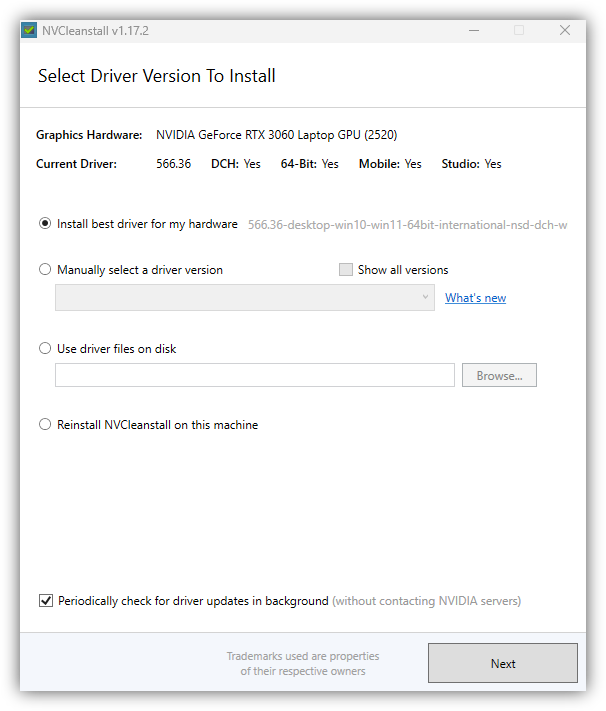Screen dimensions: 606x711
Task: Click the Browse... button
Action: click(499, 375)
